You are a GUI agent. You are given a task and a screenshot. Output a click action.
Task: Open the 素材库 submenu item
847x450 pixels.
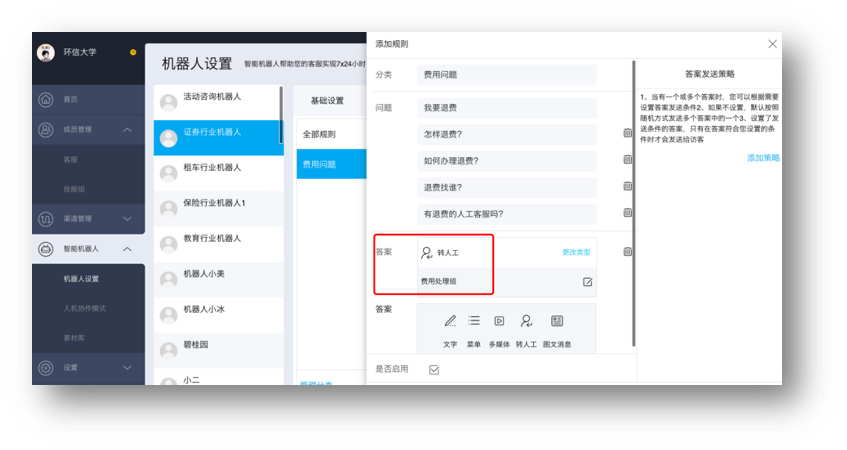(75, 338)
